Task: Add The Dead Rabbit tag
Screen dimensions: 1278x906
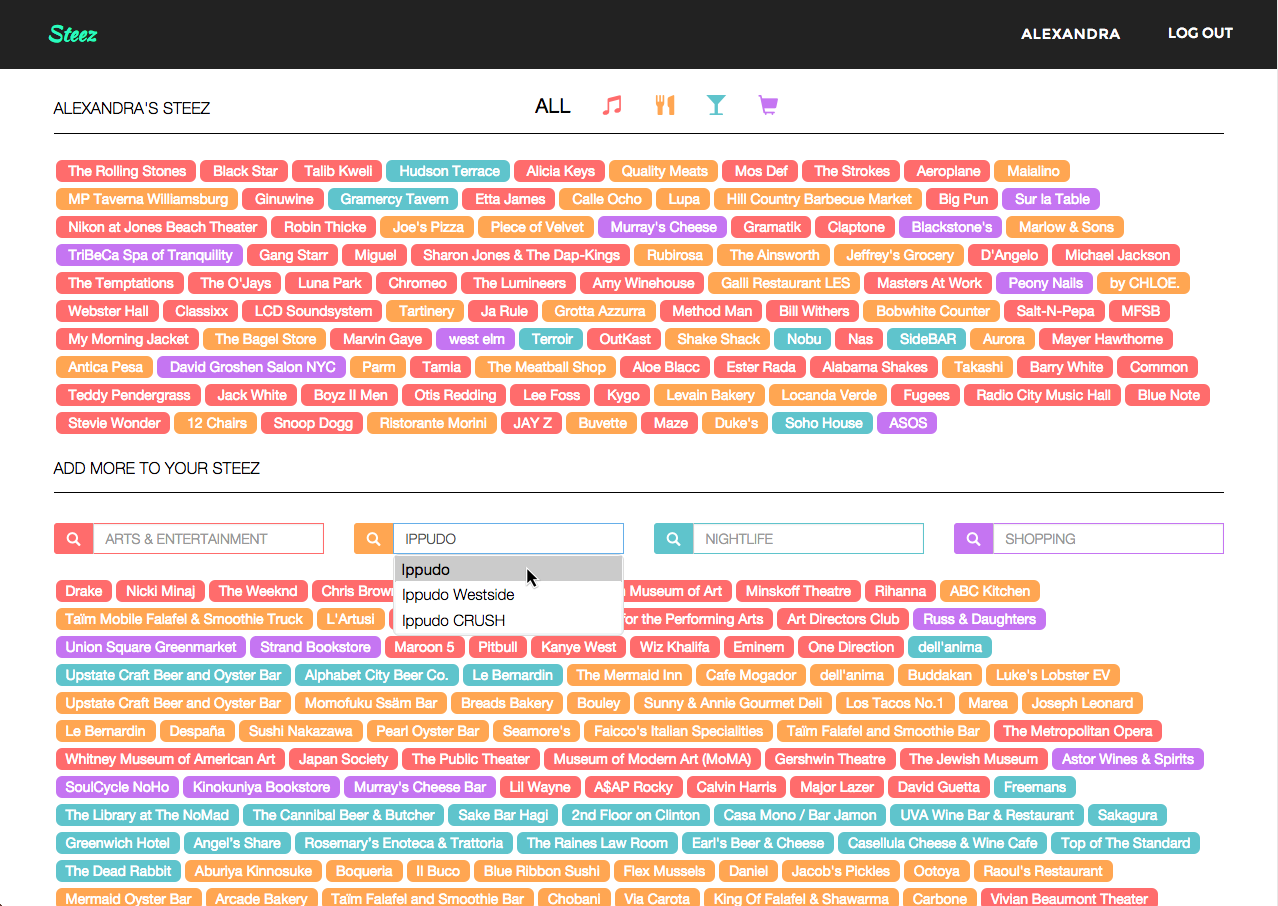Action: coord(119,871)
